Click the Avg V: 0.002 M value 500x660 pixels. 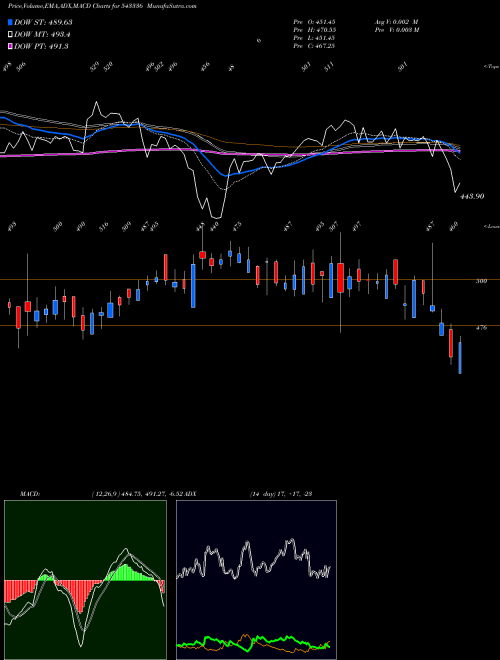click(x=396, y=21)
